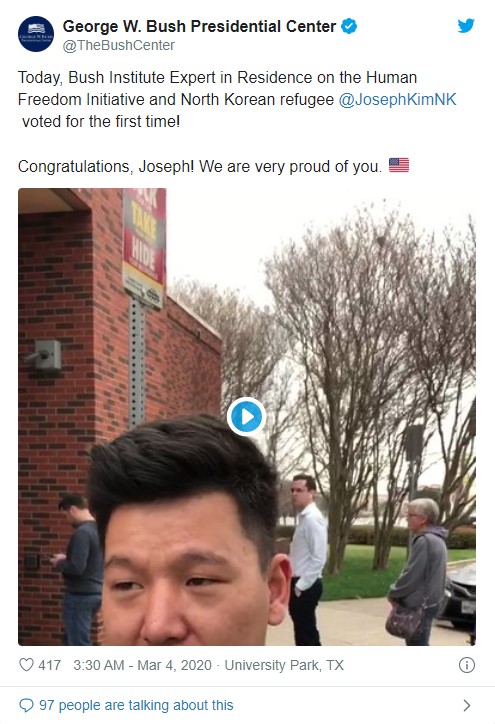
Task: Click the 417 likes count
Action: pos(49,665)
